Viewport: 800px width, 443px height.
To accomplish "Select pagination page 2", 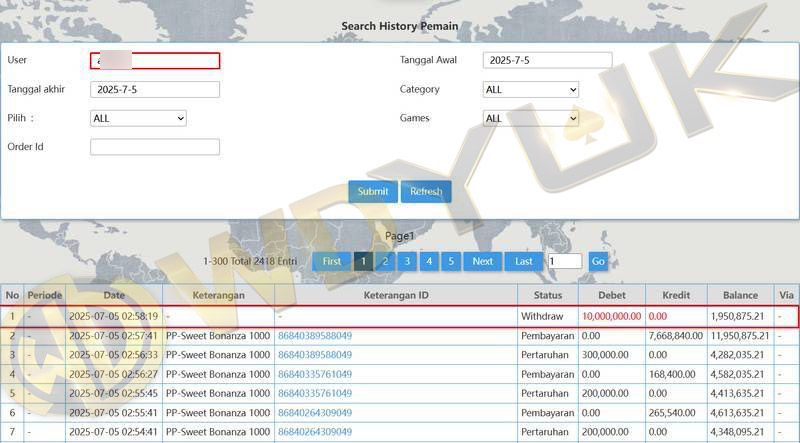I will click(x=385, y=261).
